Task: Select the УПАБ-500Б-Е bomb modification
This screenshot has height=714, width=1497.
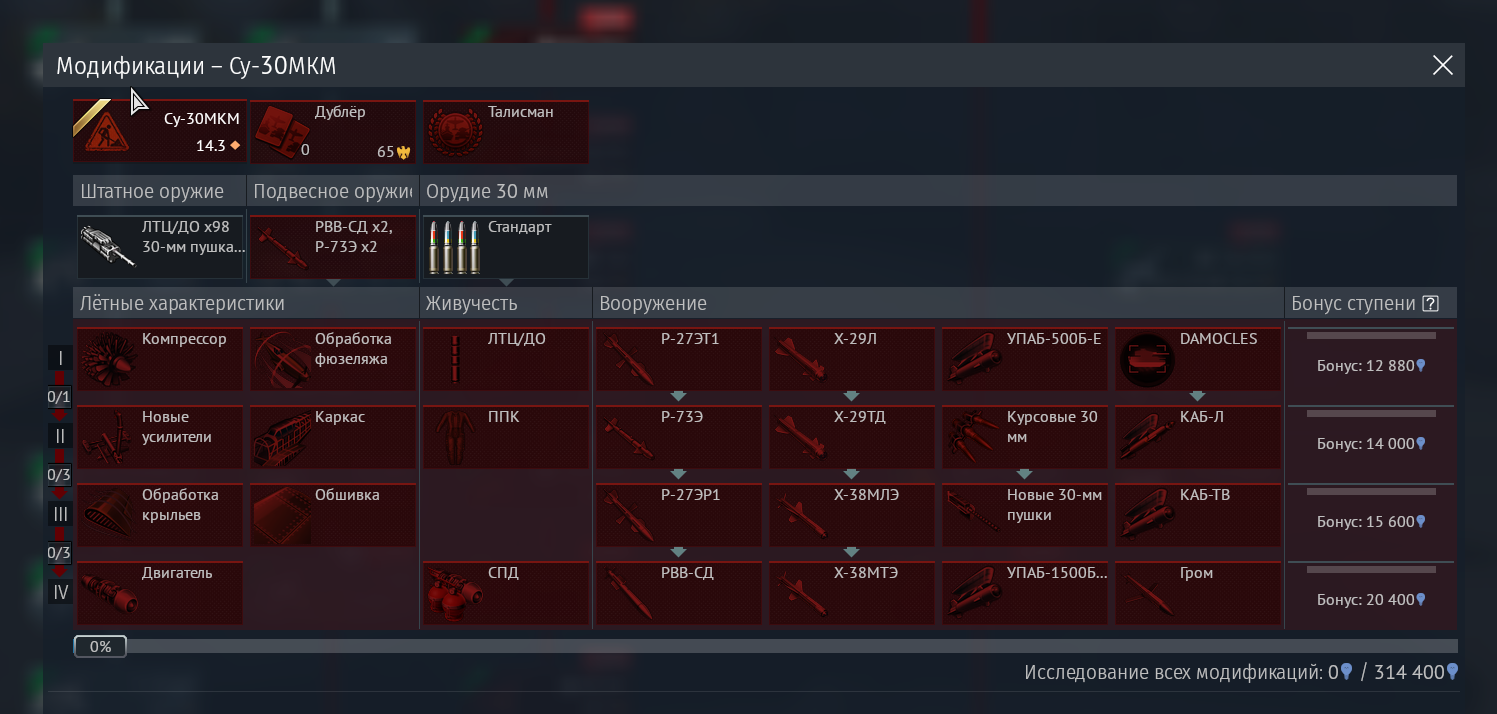Action: tap(1025, 359)
